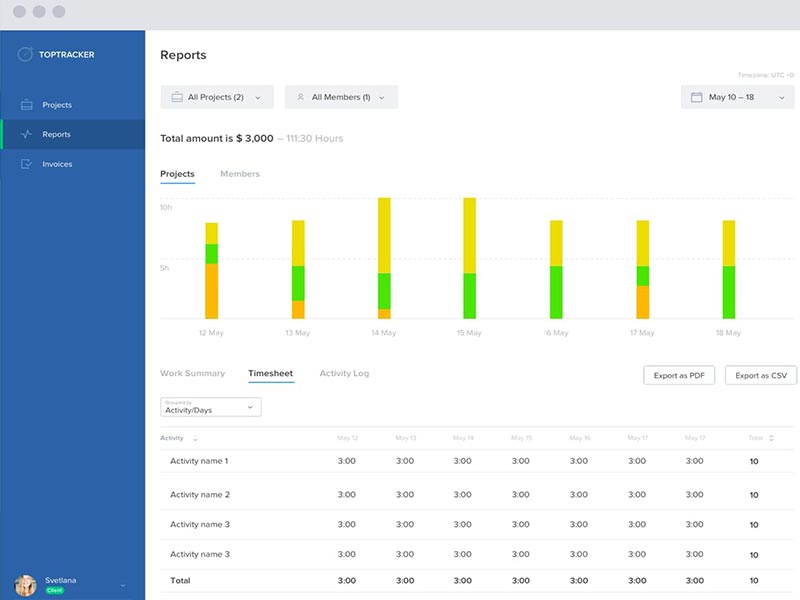Click the Projects briefcase icon in sidebar
The image size is (800, 600).
(26, 105)
